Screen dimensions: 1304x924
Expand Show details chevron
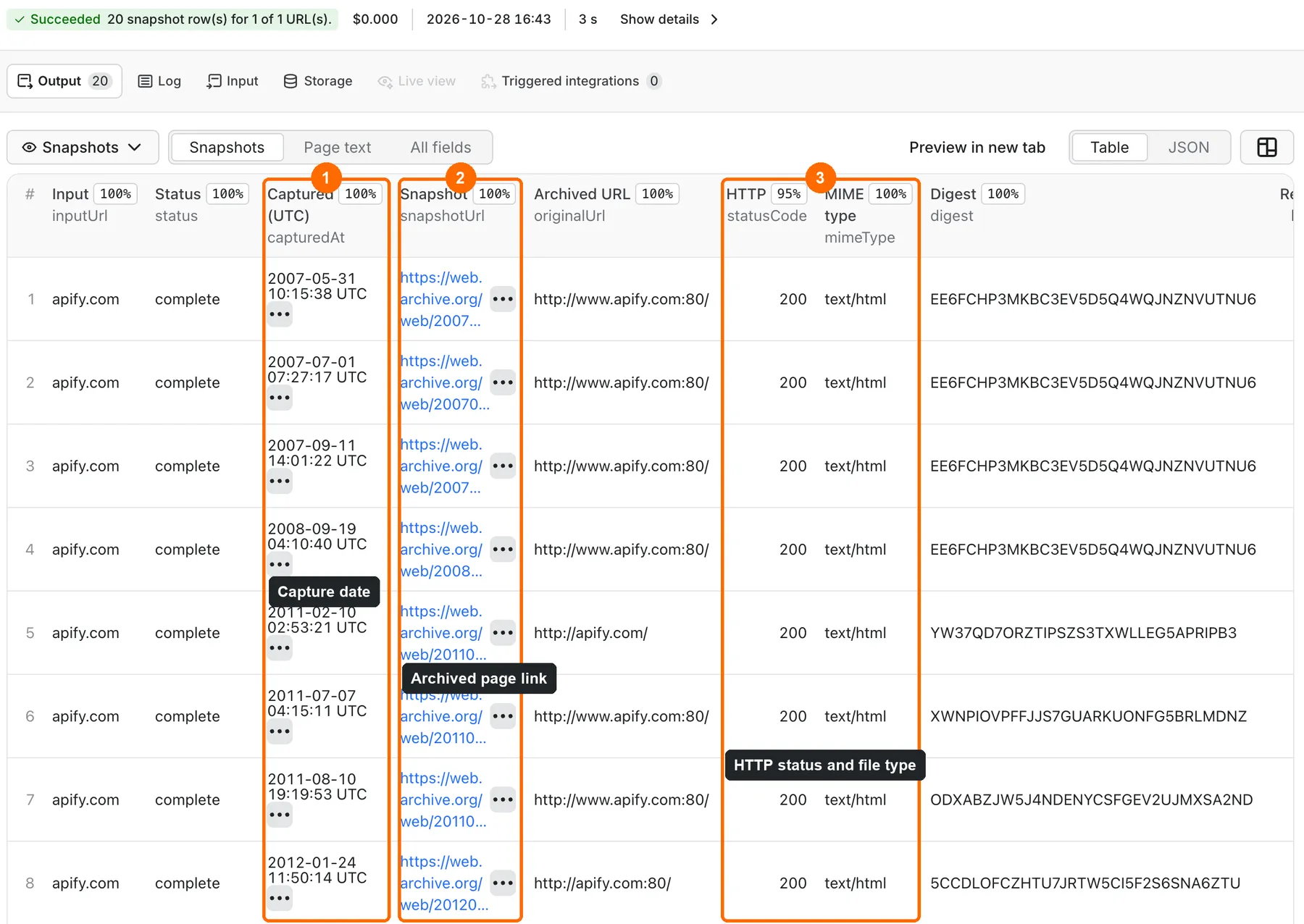coord(714,20)
